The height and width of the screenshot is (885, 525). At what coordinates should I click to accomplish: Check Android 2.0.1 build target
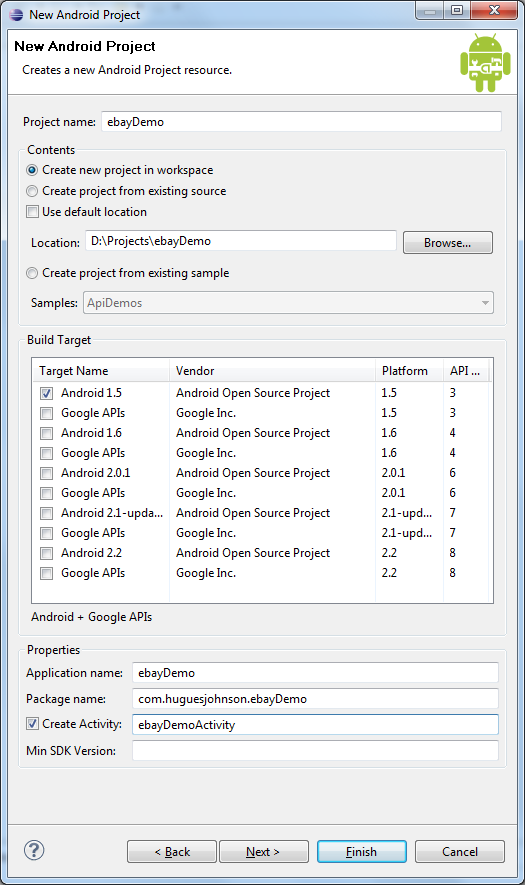pos(46,473)
